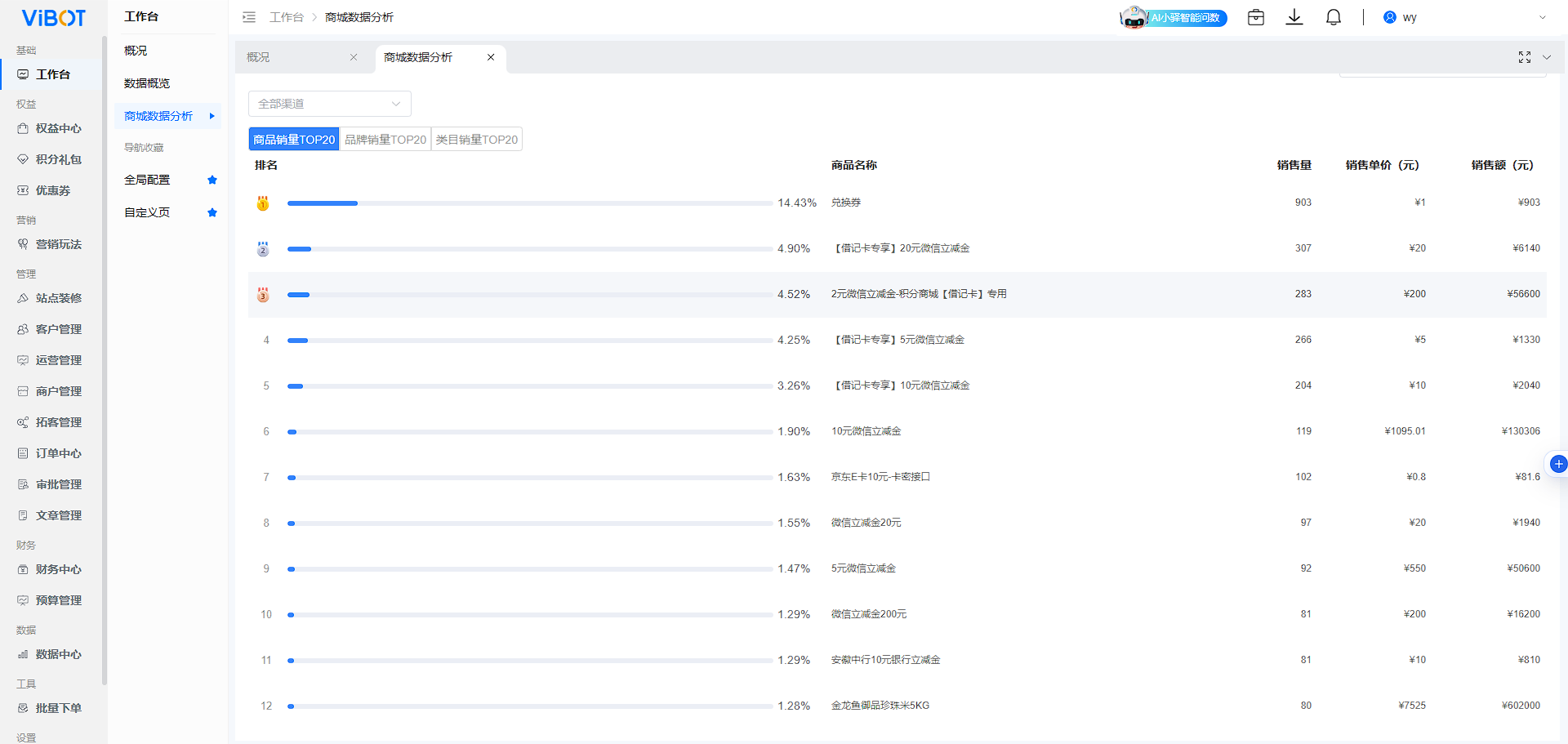Open 概况 in the workbench submenu
1568x744 pixels.
(136, 51)
